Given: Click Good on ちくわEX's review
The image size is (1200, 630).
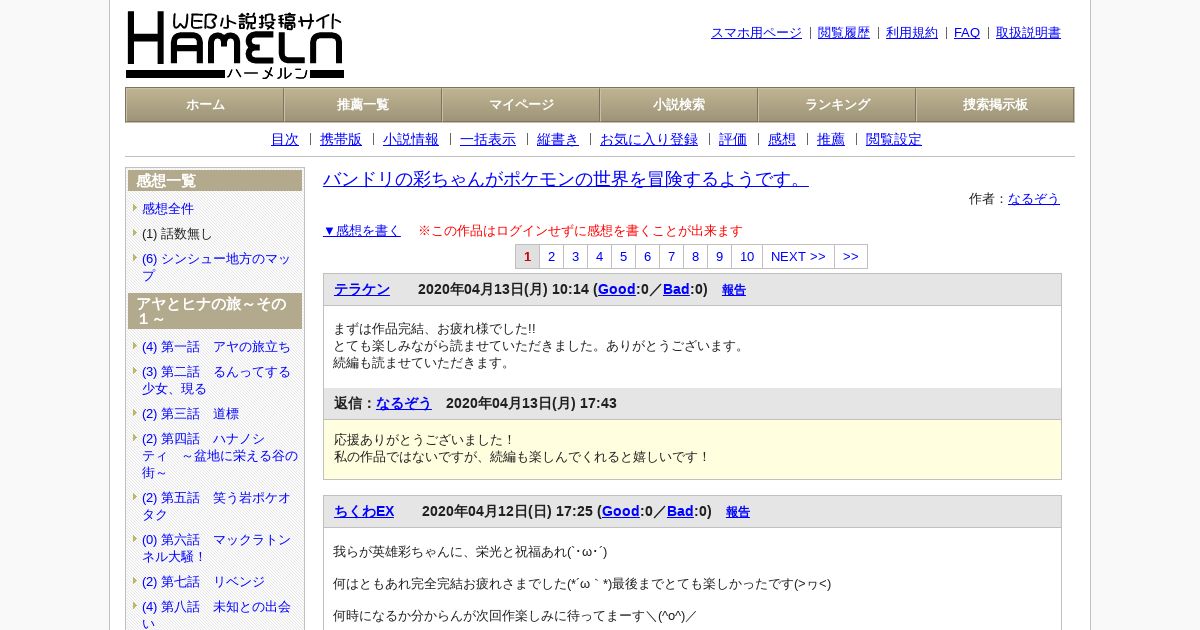Looking at the screenshot, I should 621,511.
